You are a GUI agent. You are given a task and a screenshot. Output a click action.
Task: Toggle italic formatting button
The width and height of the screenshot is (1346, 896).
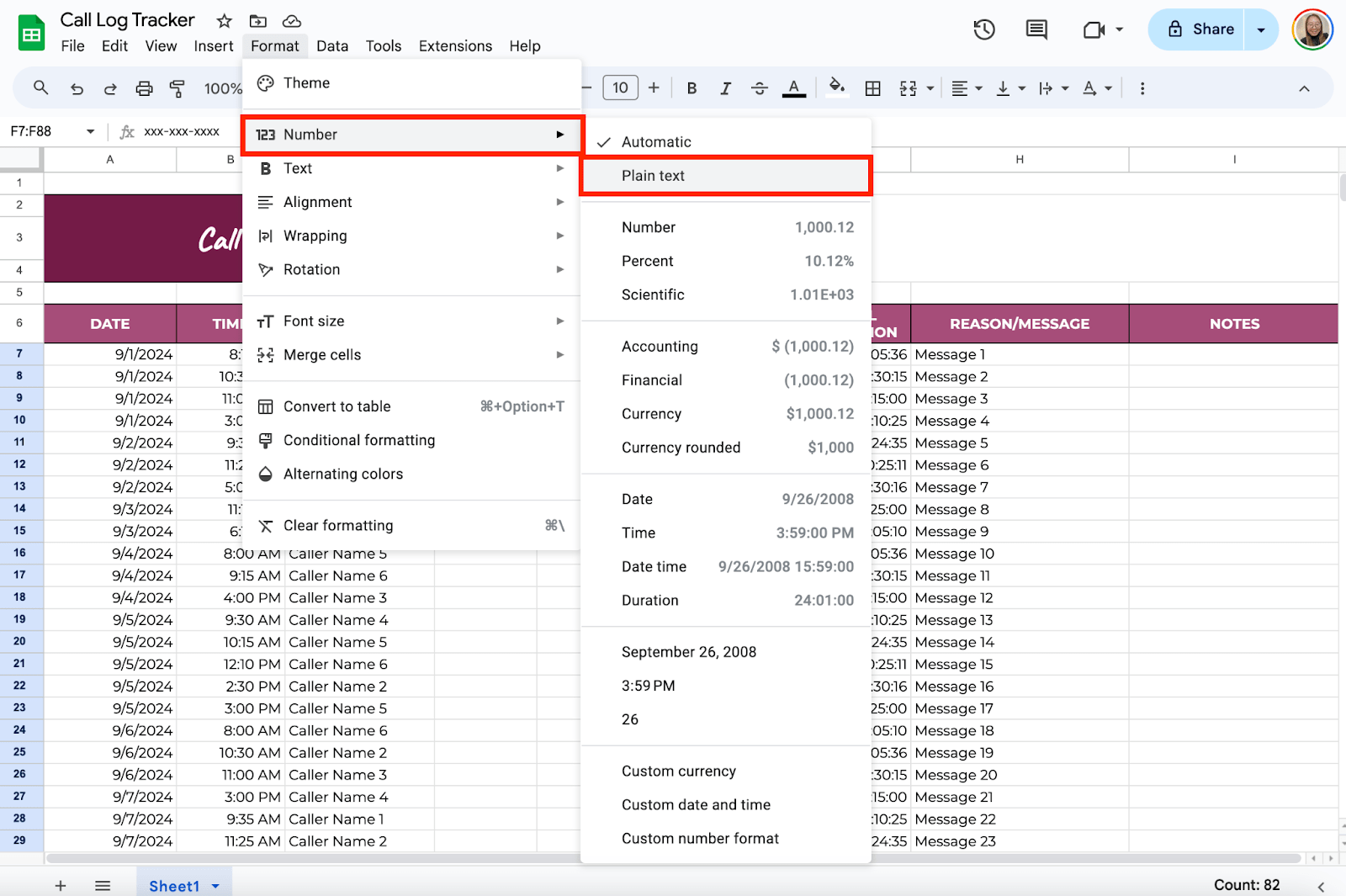(x=725, y=88)
